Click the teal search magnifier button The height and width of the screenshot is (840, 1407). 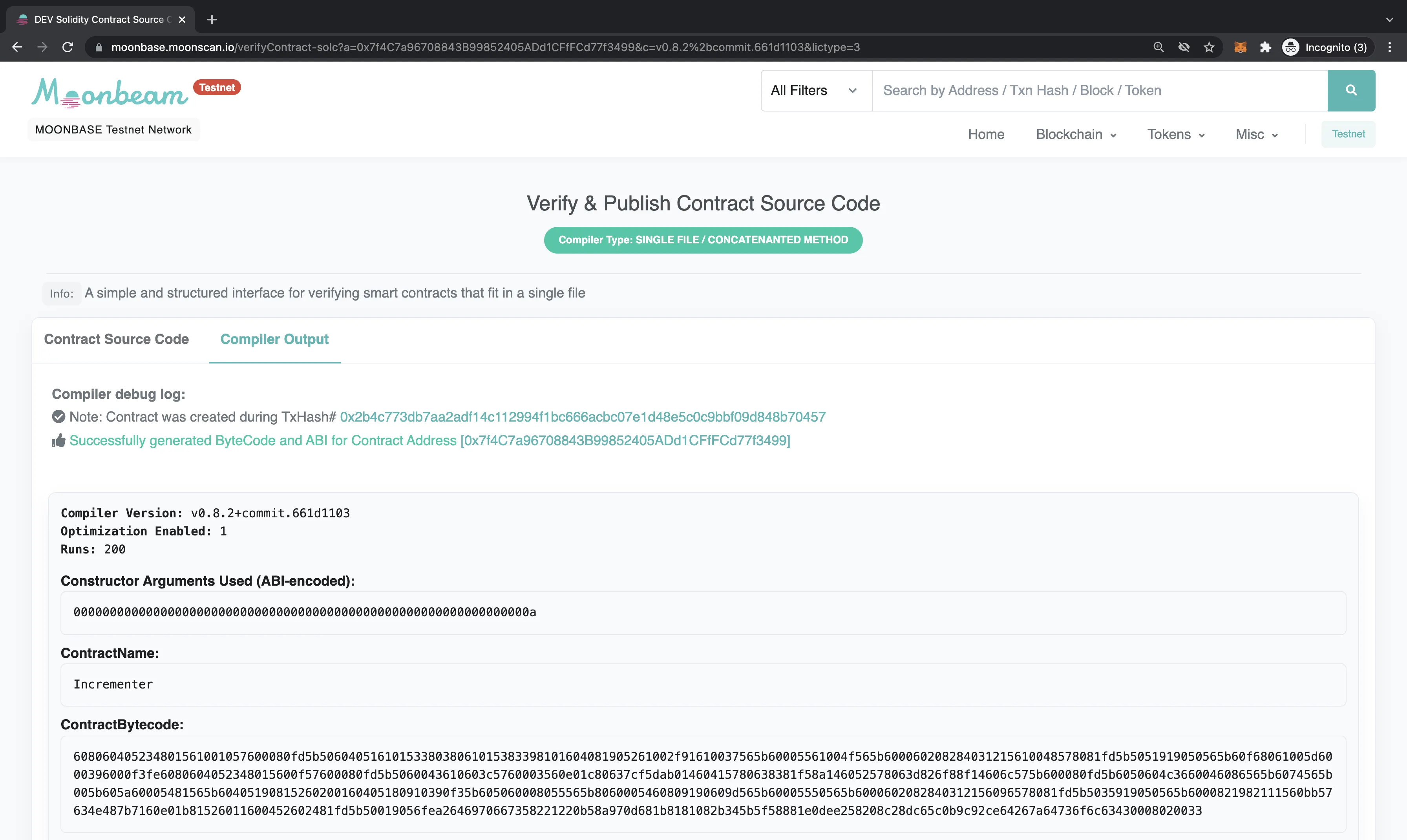(x=1351, y=91)
